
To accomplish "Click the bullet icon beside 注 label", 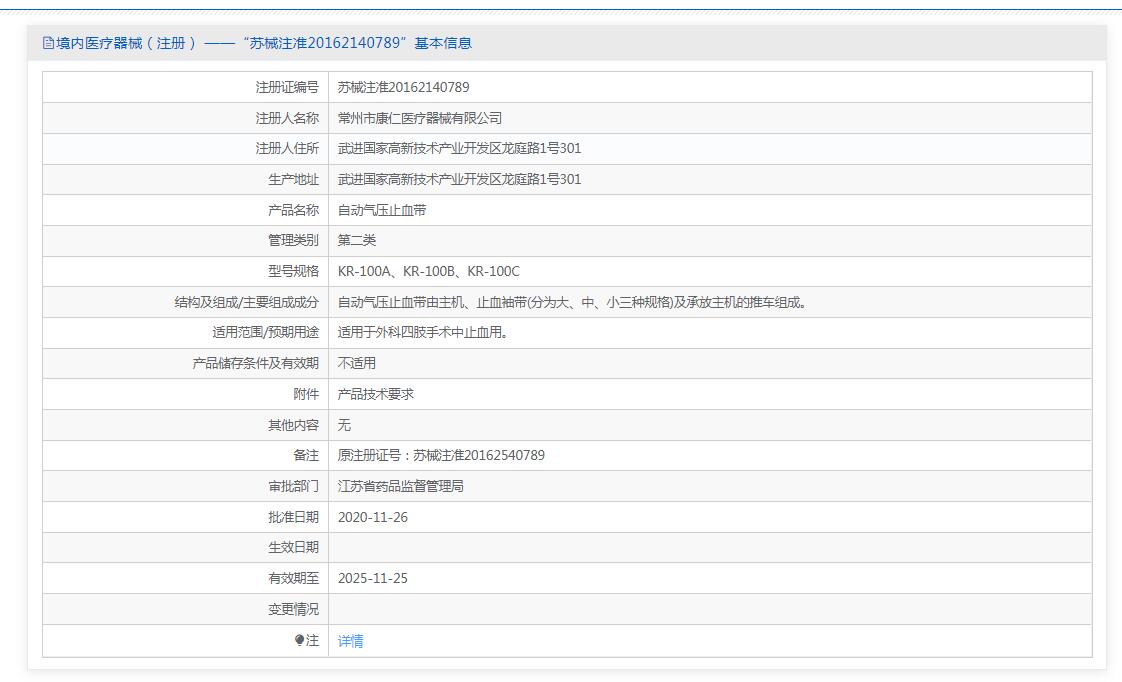I will [299, 640].
